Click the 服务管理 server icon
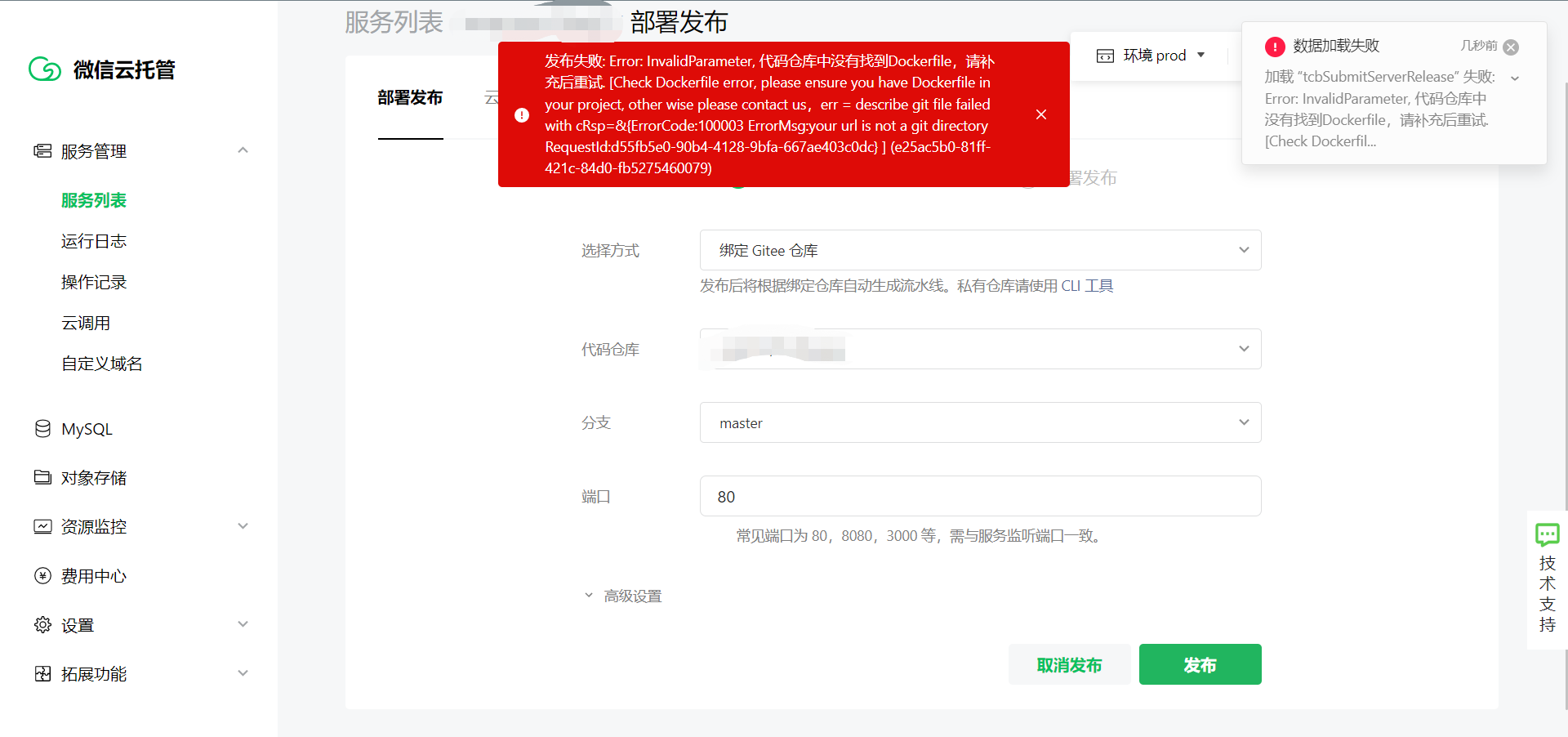 click(42, 150)
